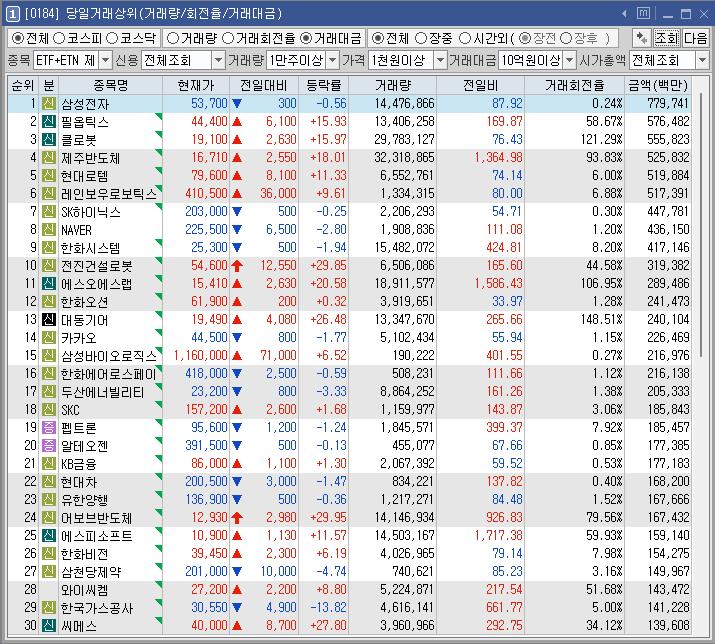Viewport: 715px width, 644px height.
Task: Click the blue down triangle for 삼성전자
Action: [237, 104]
